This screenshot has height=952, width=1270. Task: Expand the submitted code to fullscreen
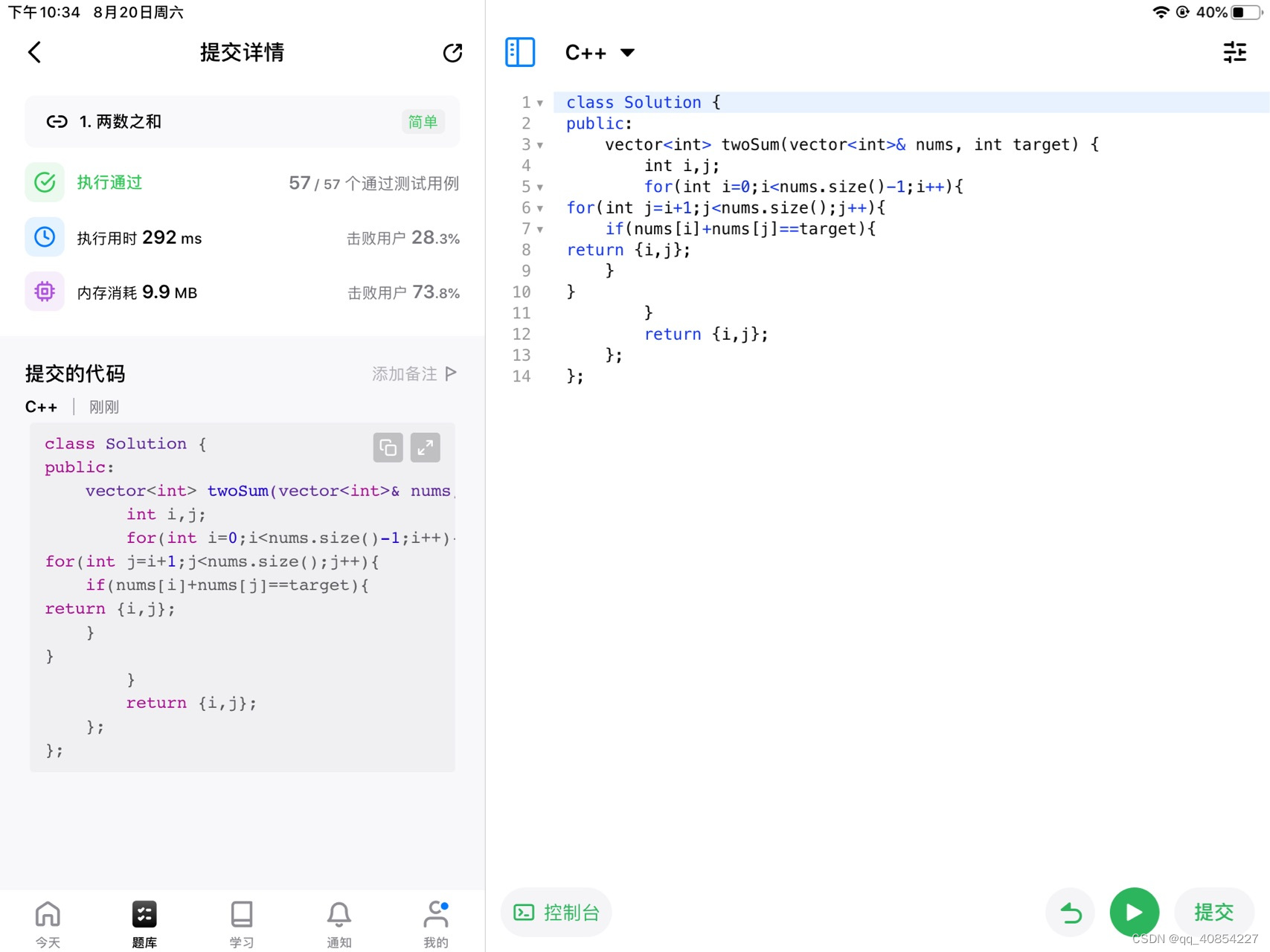point(425,448)
